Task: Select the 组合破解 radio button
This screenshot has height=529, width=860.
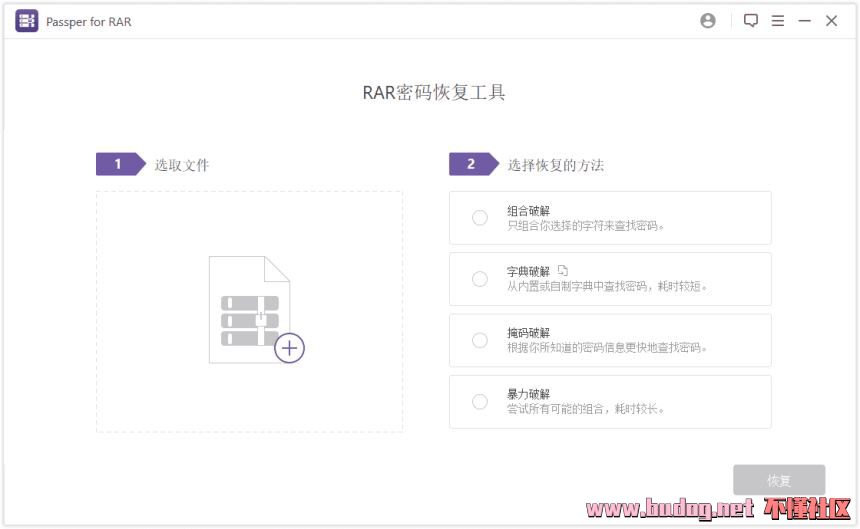Action: (480, 218)
